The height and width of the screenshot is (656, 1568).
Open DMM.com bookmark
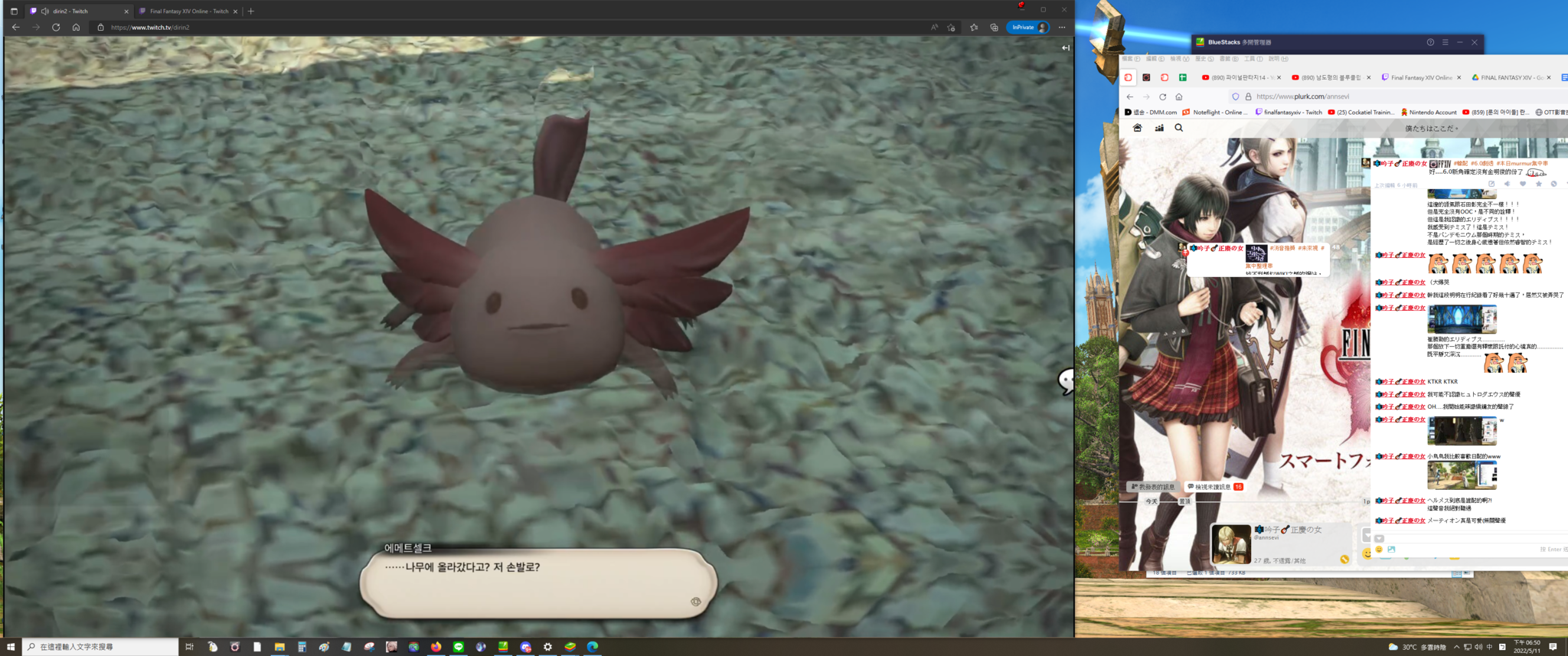[x=1151, y=113]
